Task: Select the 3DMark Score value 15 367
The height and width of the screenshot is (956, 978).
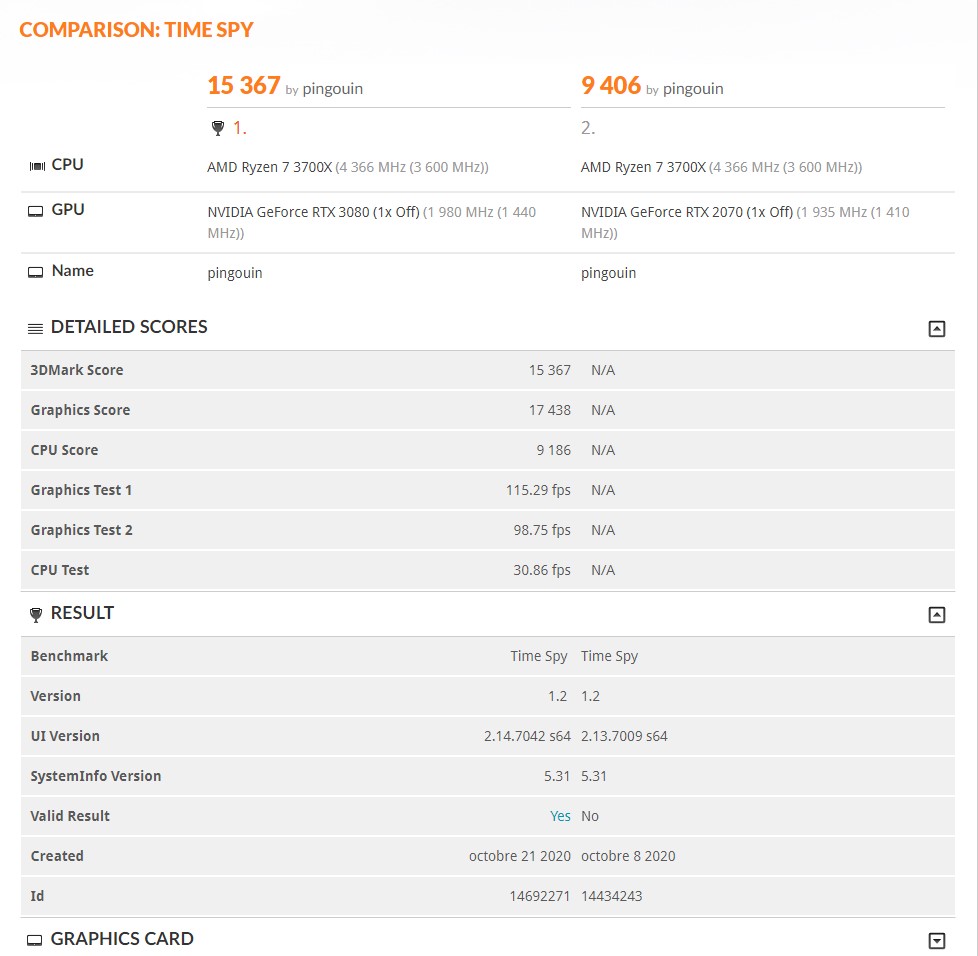Action: pos(550,370)
